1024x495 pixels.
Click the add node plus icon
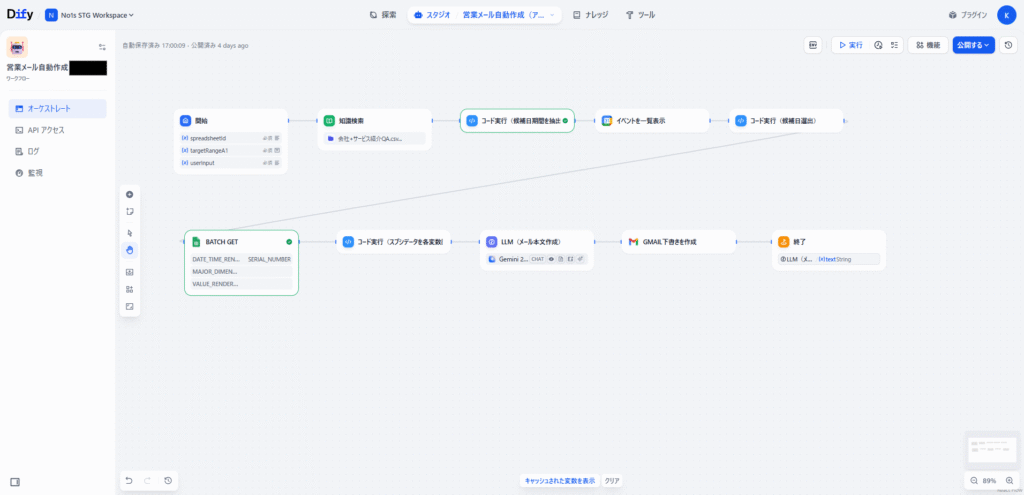(x=129, y=194)
